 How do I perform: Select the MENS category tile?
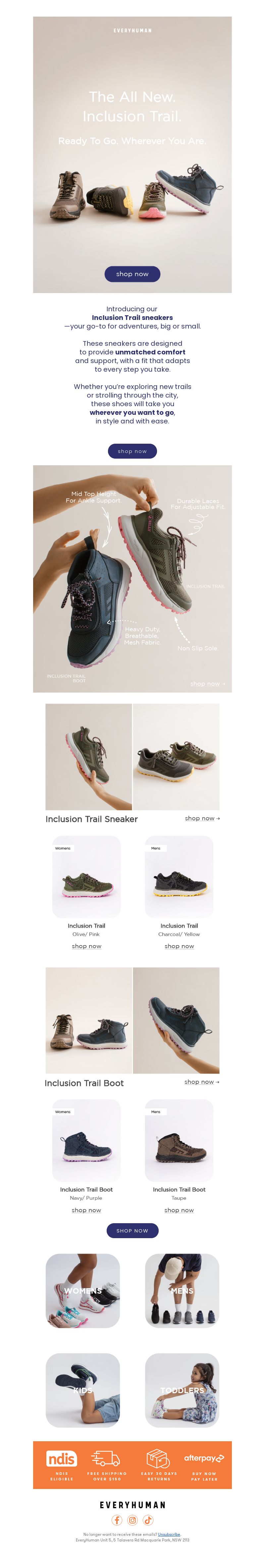182,1291
